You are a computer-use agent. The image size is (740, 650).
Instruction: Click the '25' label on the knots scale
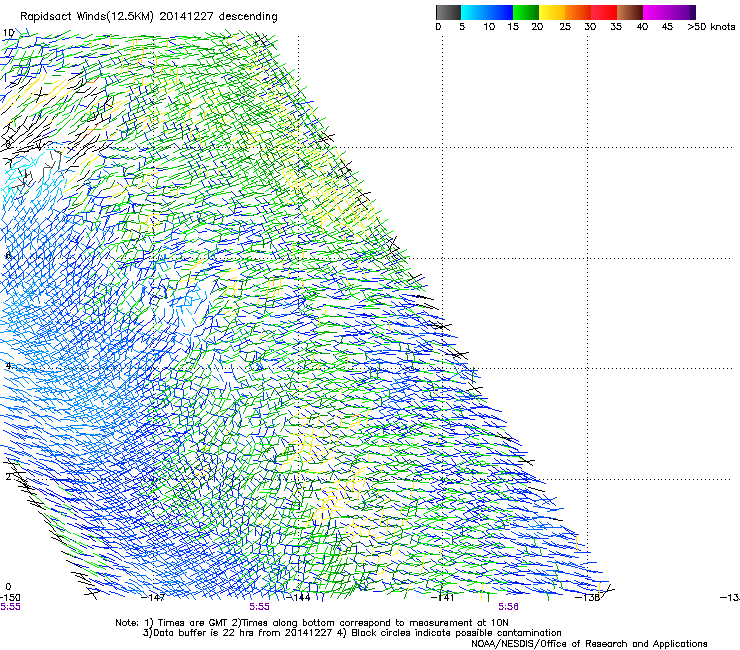click(x=565, y=27)
